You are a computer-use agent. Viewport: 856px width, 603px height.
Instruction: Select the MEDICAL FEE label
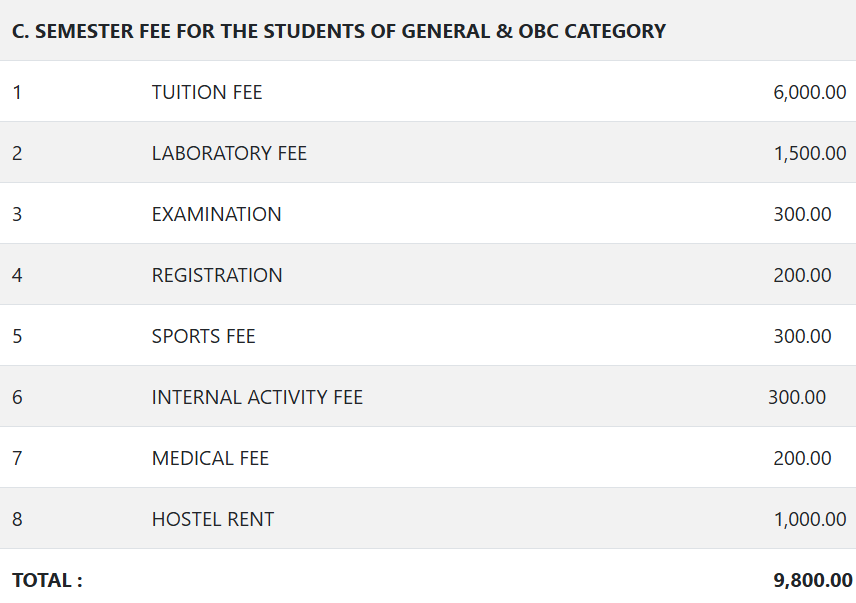tap(210, 458)
